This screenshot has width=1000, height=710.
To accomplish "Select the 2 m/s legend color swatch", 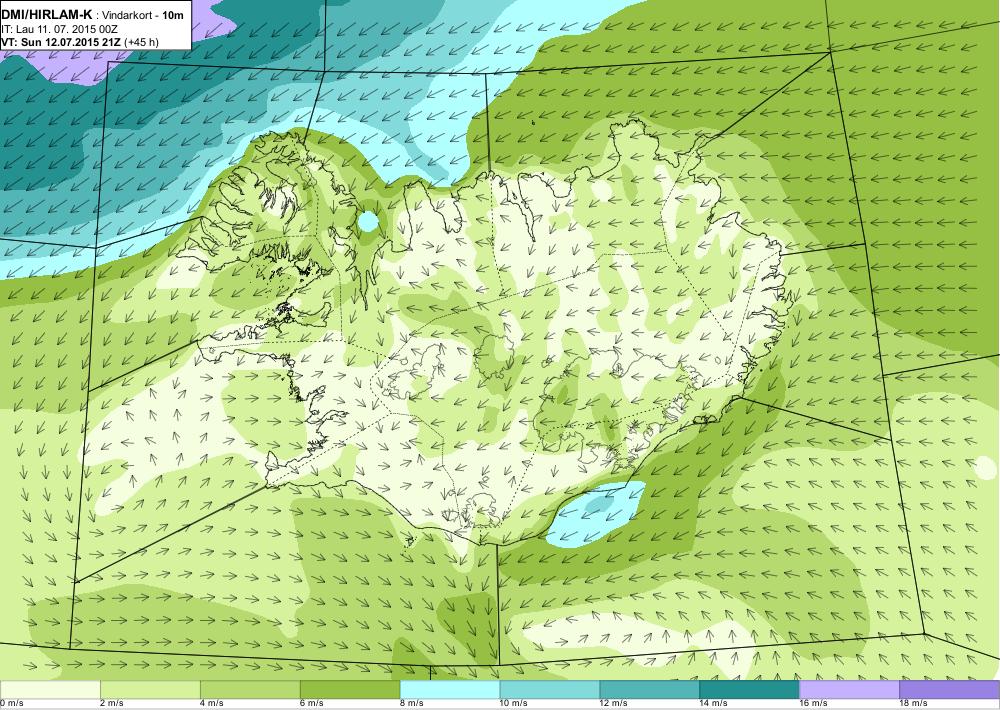I will pyautogui.click(x=150, y=690).
